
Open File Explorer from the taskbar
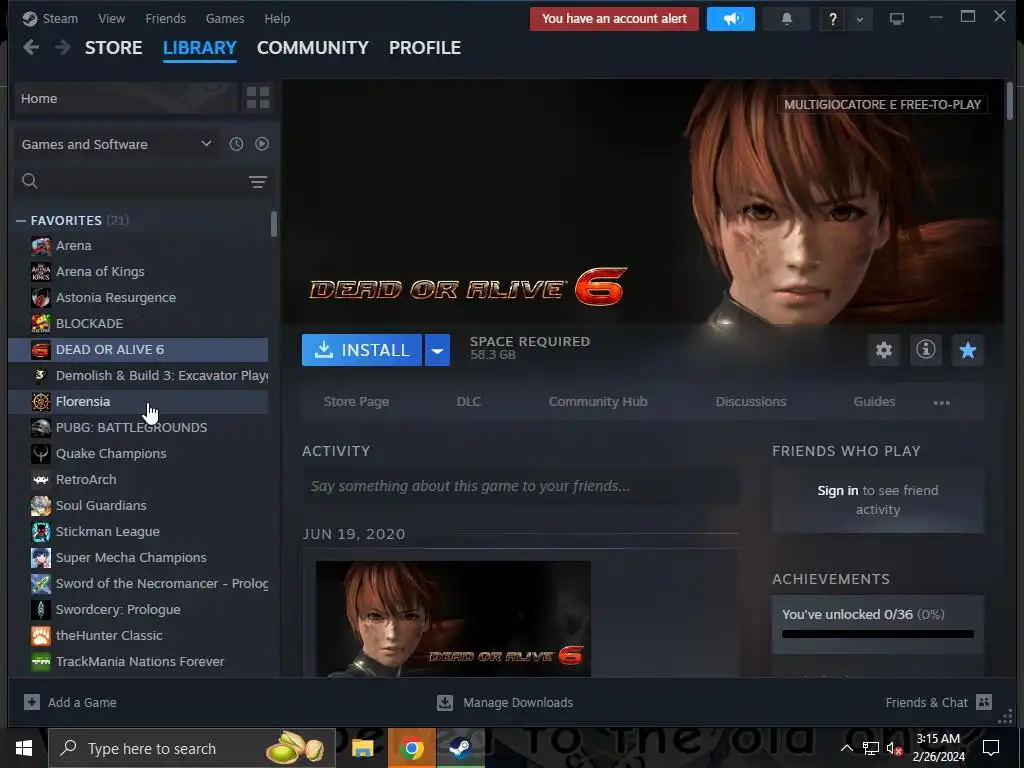click(362, 748)
